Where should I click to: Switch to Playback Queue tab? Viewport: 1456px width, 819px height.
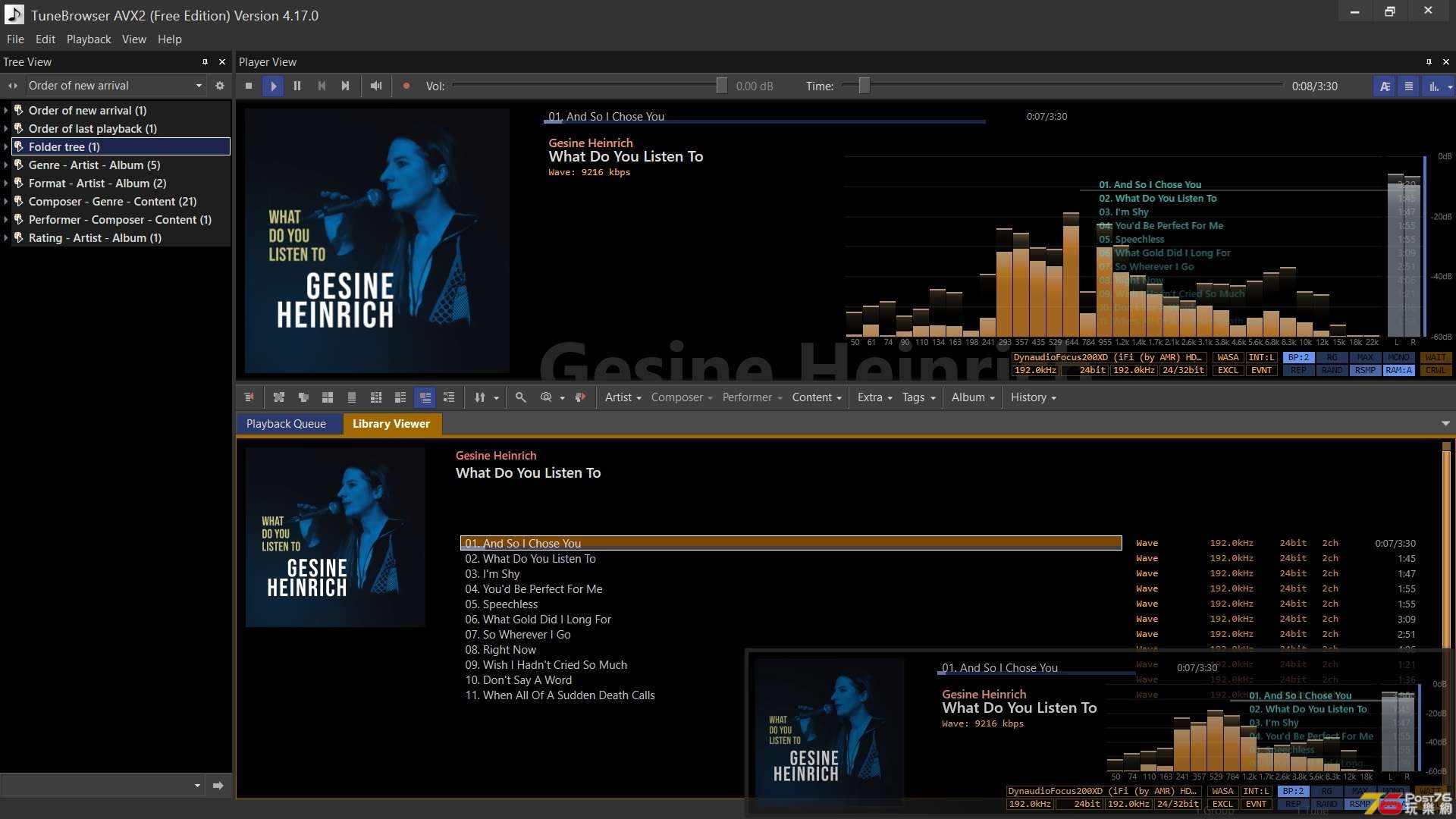click(x=286, y=424)
